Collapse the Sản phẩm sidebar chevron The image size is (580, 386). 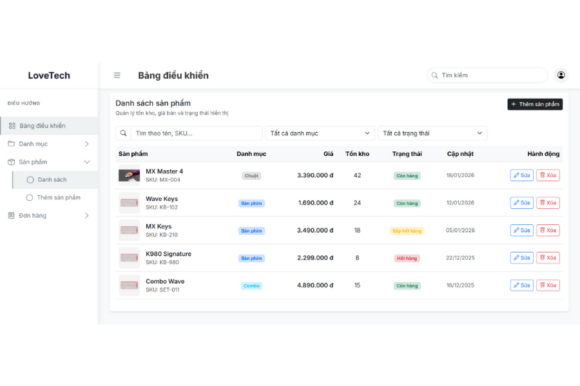pyautogui.click(x=87, y=162)
